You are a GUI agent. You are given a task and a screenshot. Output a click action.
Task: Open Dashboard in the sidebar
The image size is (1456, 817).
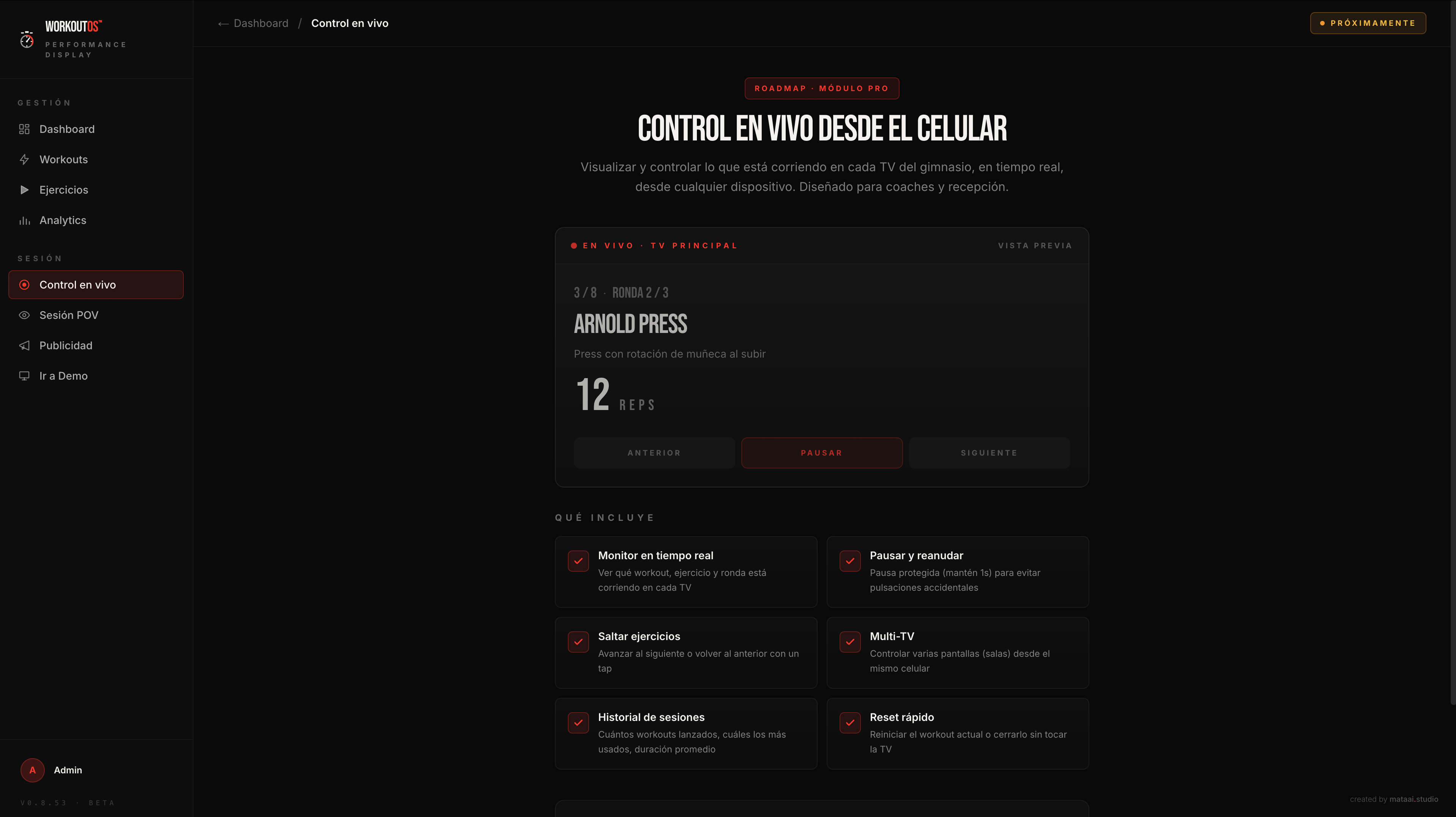pos(96,129)
